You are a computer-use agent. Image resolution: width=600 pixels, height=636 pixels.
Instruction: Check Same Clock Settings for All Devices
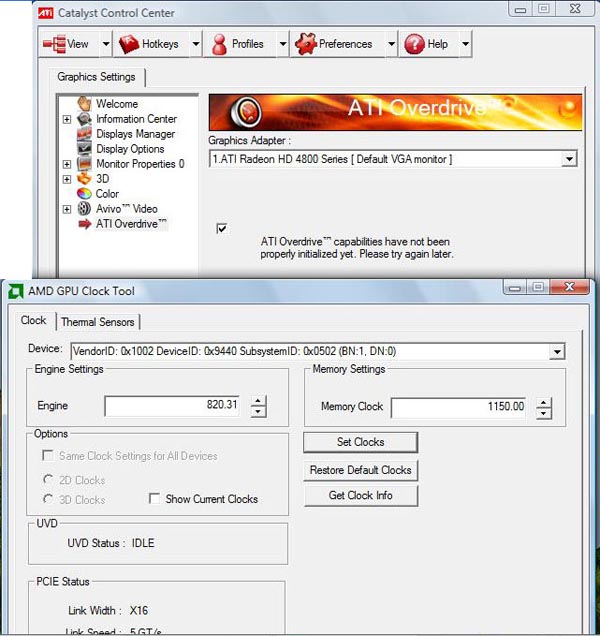point(48,455)
